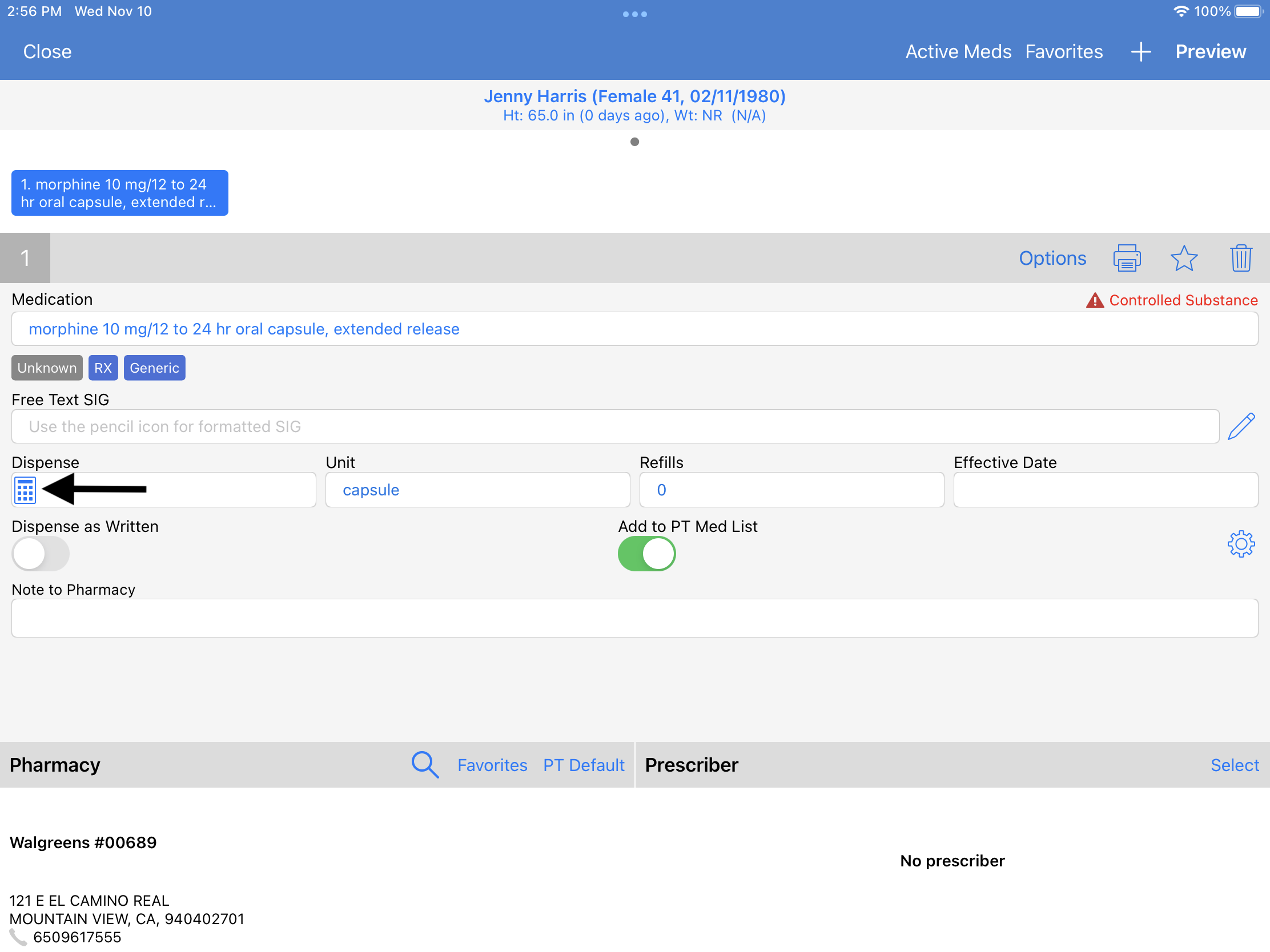1270x952 pixels.
Task: Tap the Walgreens #00689 pharmacy name
Action: 83,842
